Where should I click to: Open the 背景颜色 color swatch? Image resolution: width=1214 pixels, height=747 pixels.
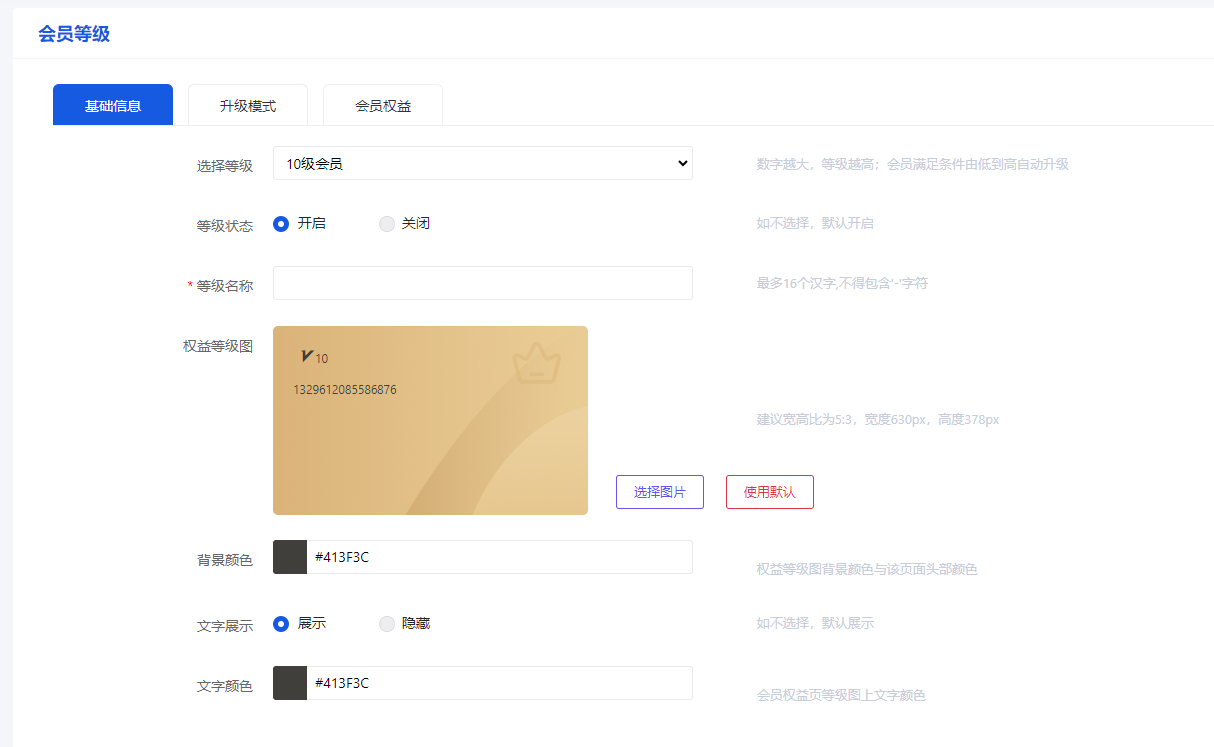(290, 557)
